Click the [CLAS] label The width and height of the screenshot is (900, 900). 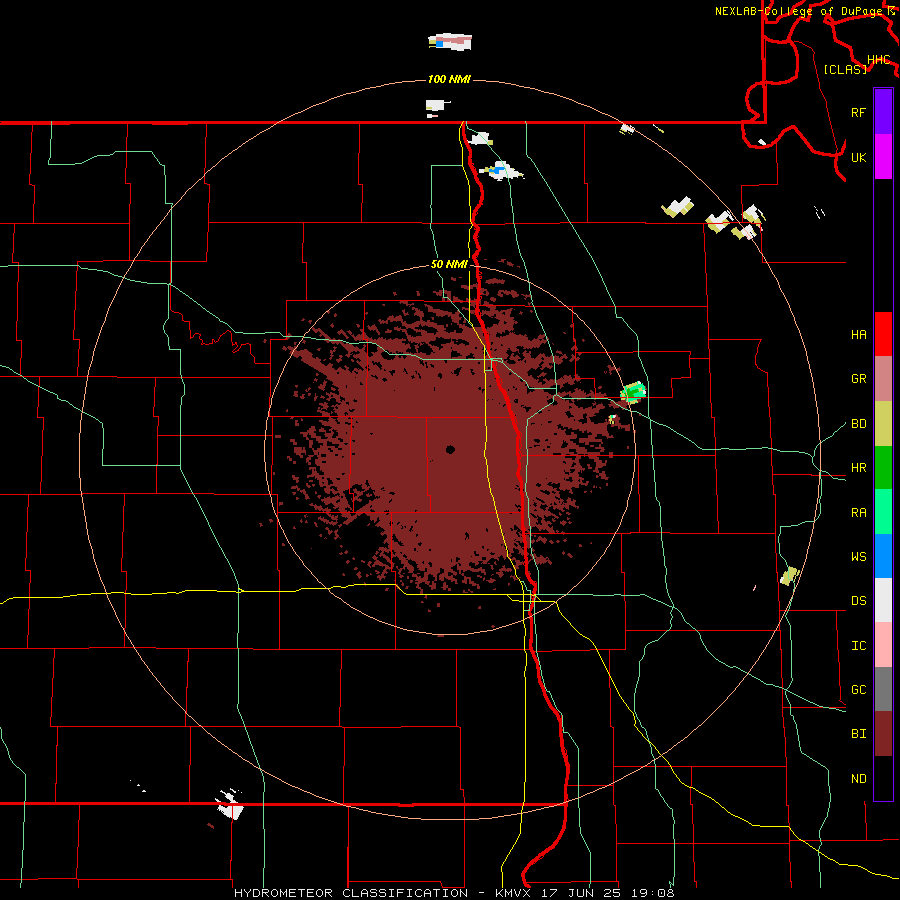pos(845,69)
